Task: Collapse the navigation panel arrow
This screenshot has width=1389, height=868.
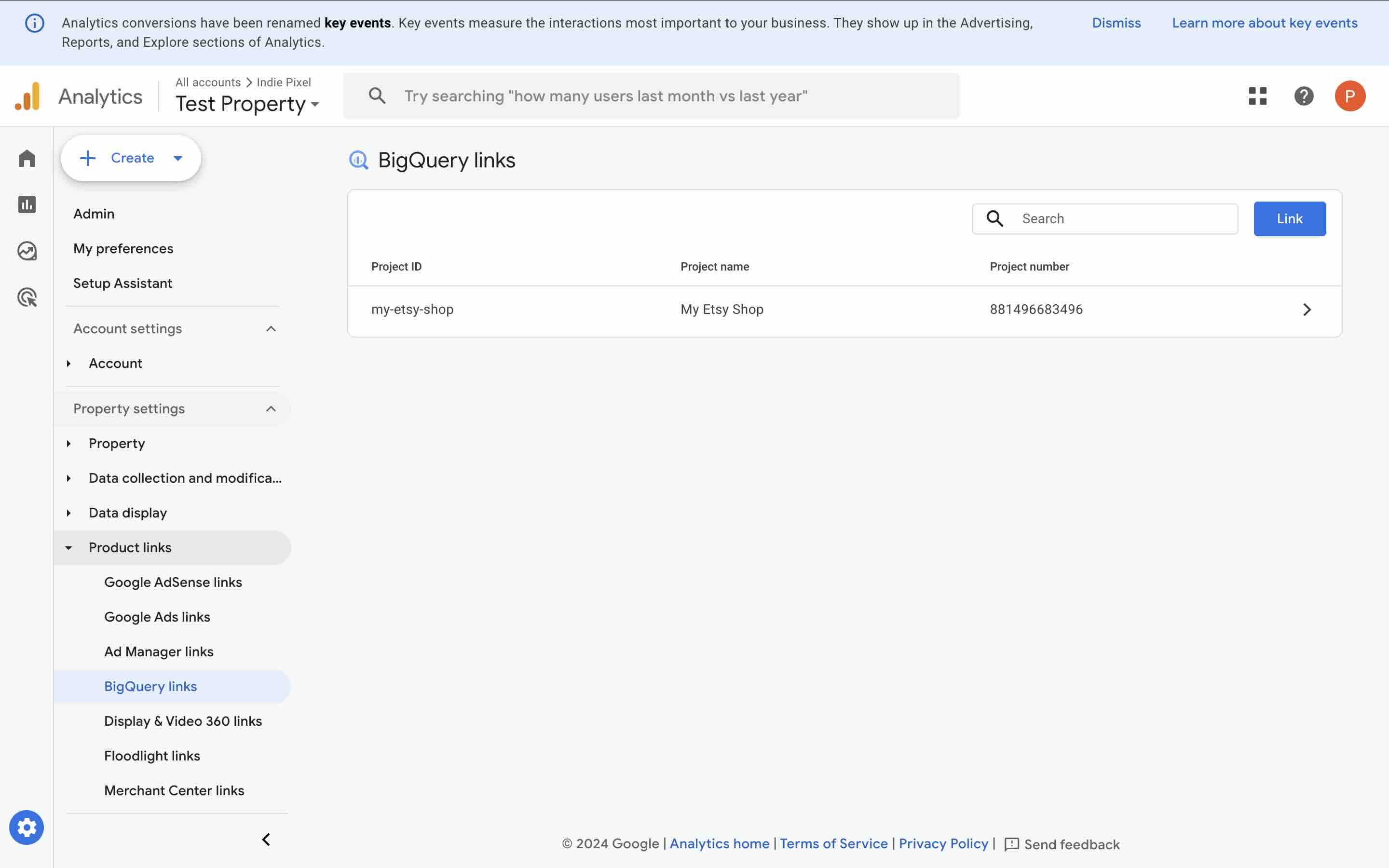Action: click(x=266, y=839)
